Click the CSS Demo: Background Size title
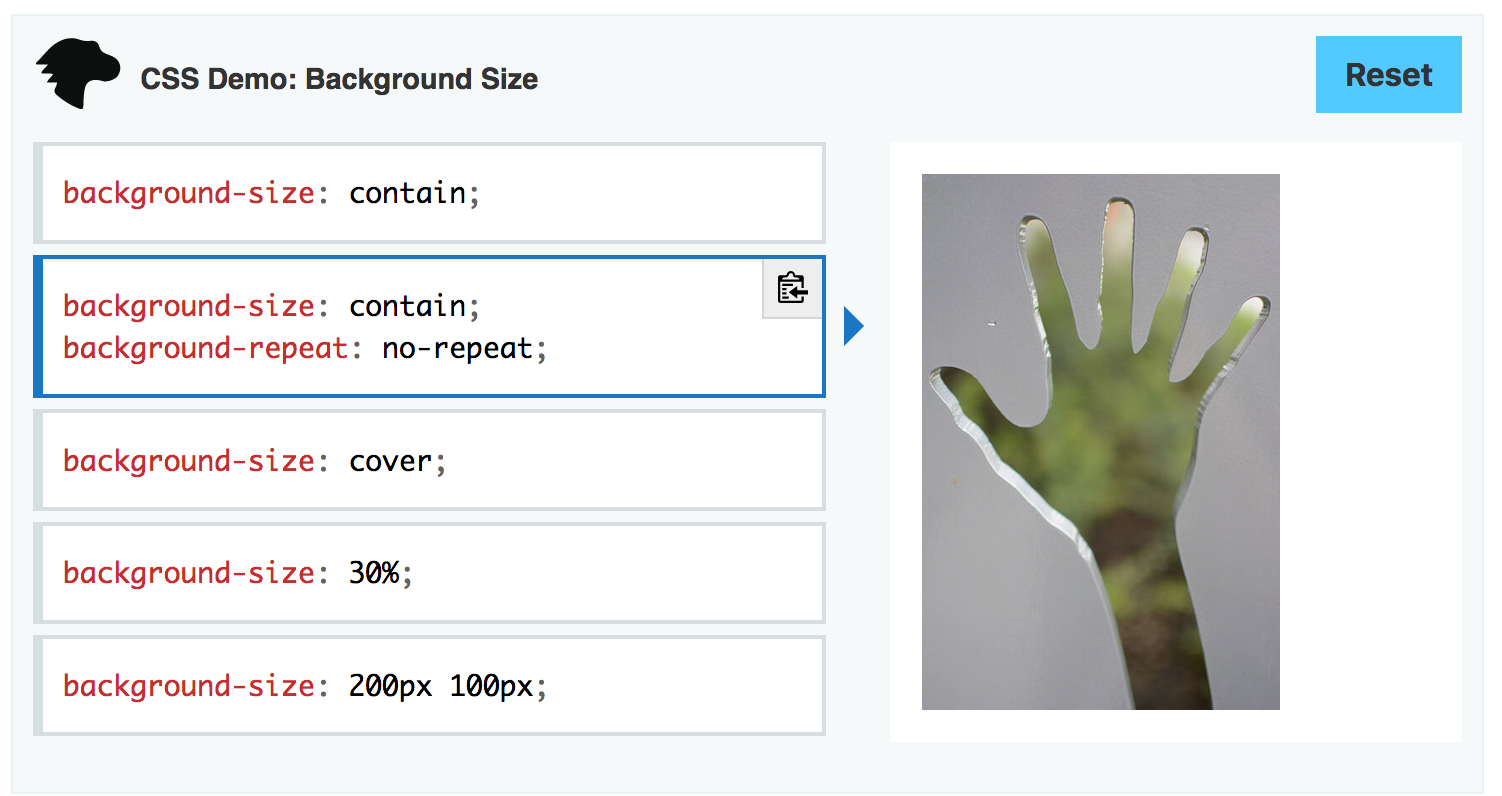This screenshot has width=1502, height=796. (x=339, y=79)
